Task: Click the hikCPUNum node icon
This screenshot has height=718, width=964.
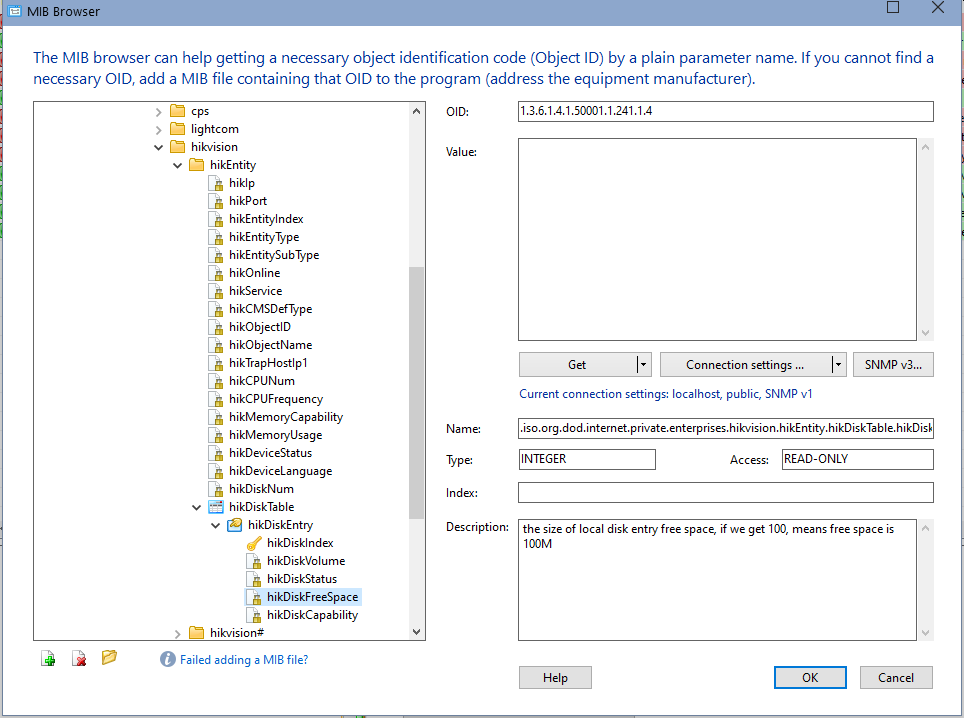Action: tap(216, 381)
